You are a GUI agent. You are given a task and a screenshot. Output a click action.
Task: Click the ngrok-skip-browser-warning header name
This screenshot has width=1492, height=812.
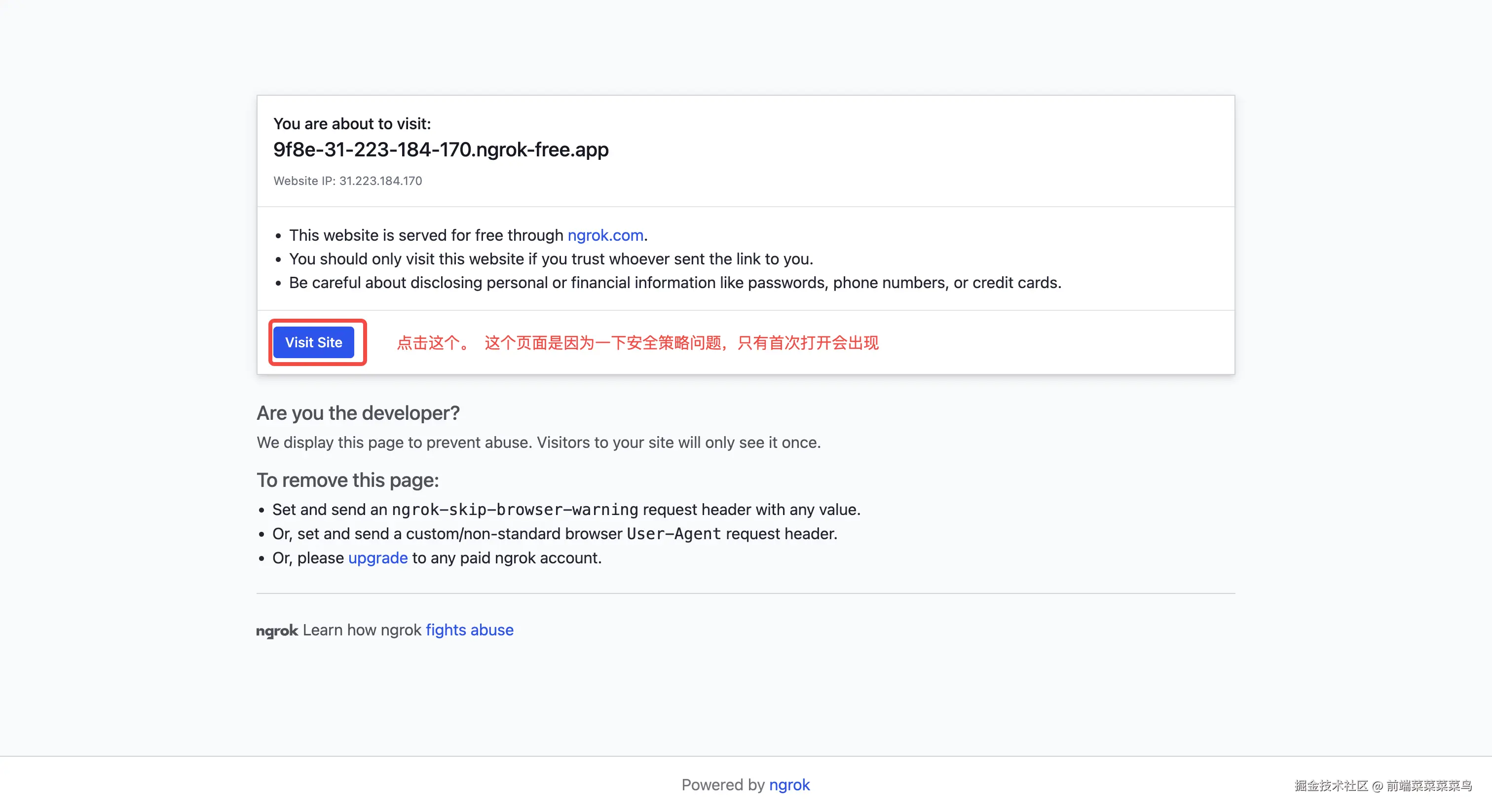coord(514,510)
